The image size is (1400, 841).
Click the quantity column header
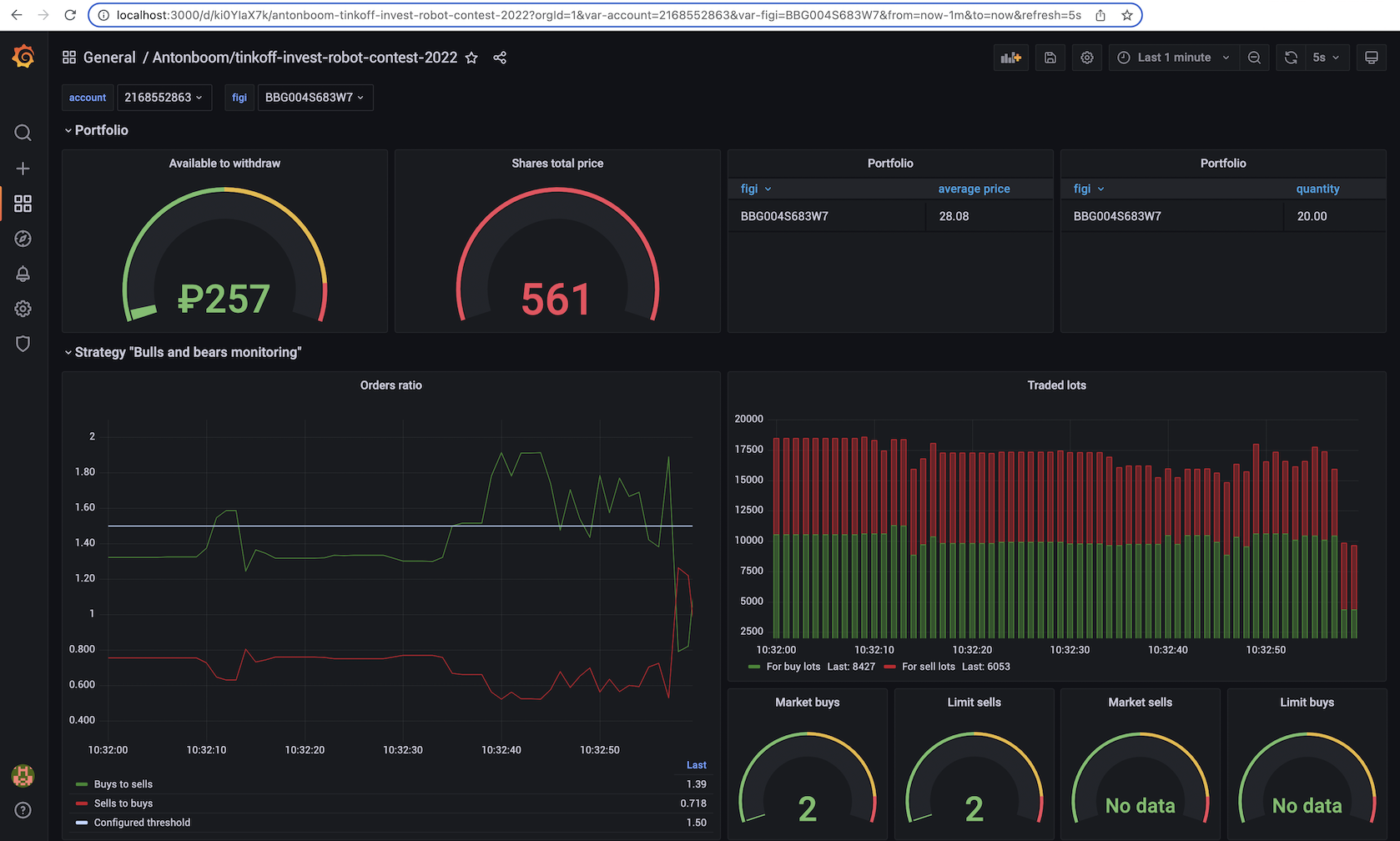pos(1318,189)
